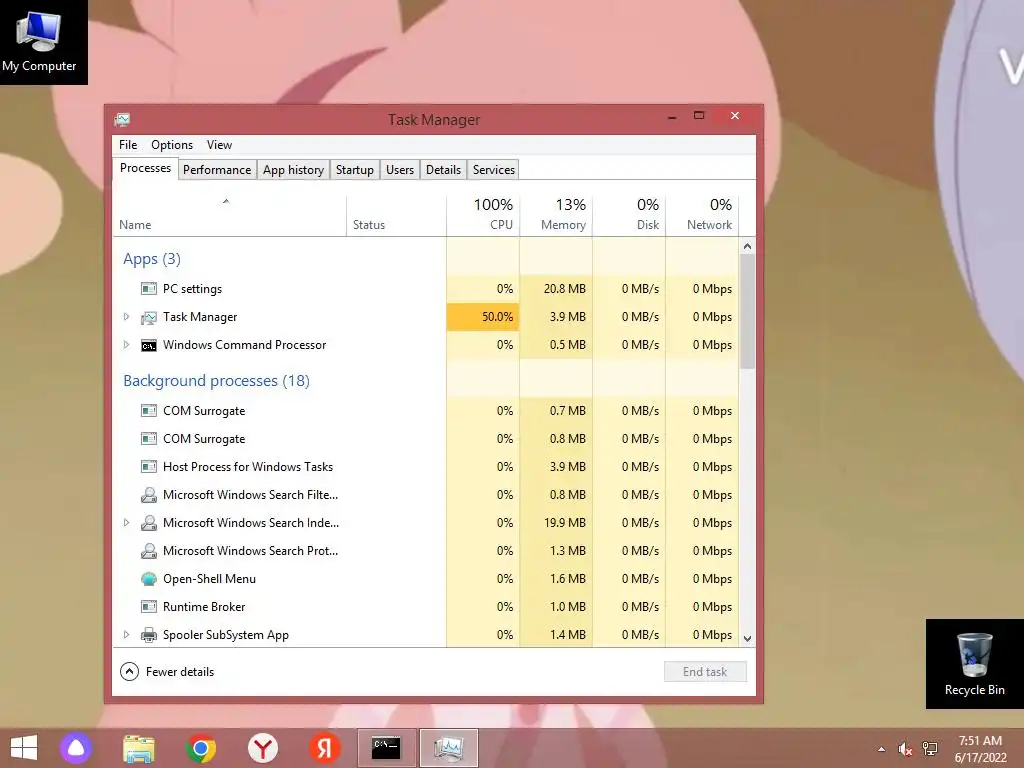Sort processes by CPU column
Image resolution: width=1024 pixels, height=768 pixels.
483,216
